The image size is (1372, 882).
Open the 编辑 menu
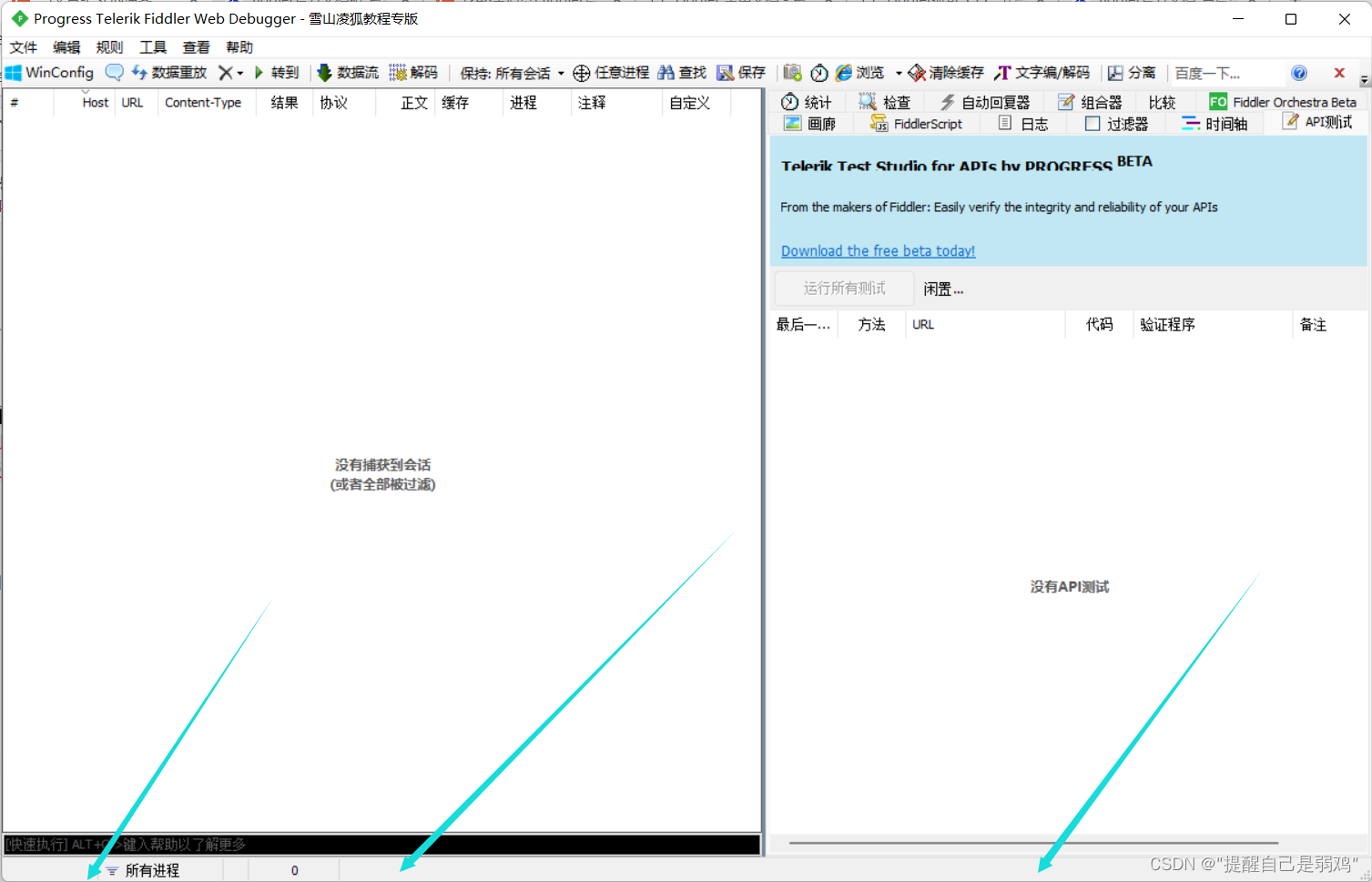(66, 47)
